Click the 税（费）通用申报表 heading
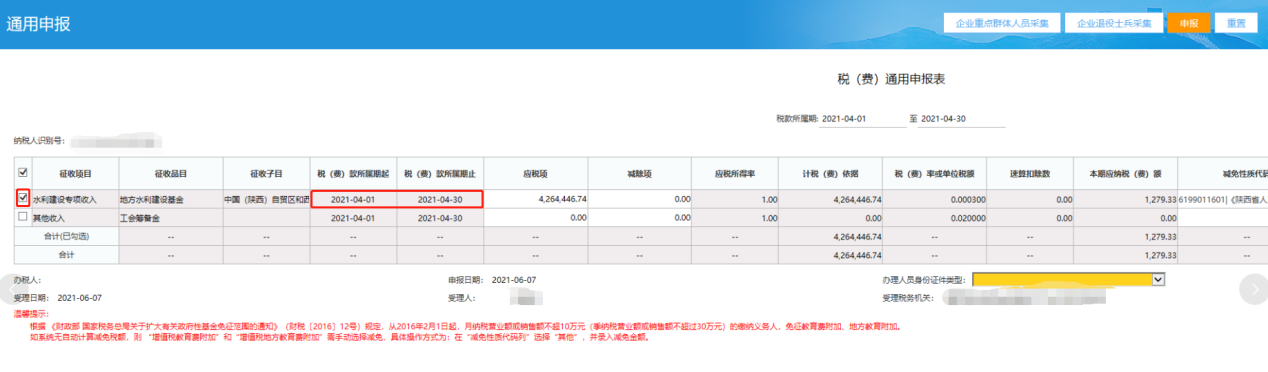1268x372 pixels. tap(892, 78)
